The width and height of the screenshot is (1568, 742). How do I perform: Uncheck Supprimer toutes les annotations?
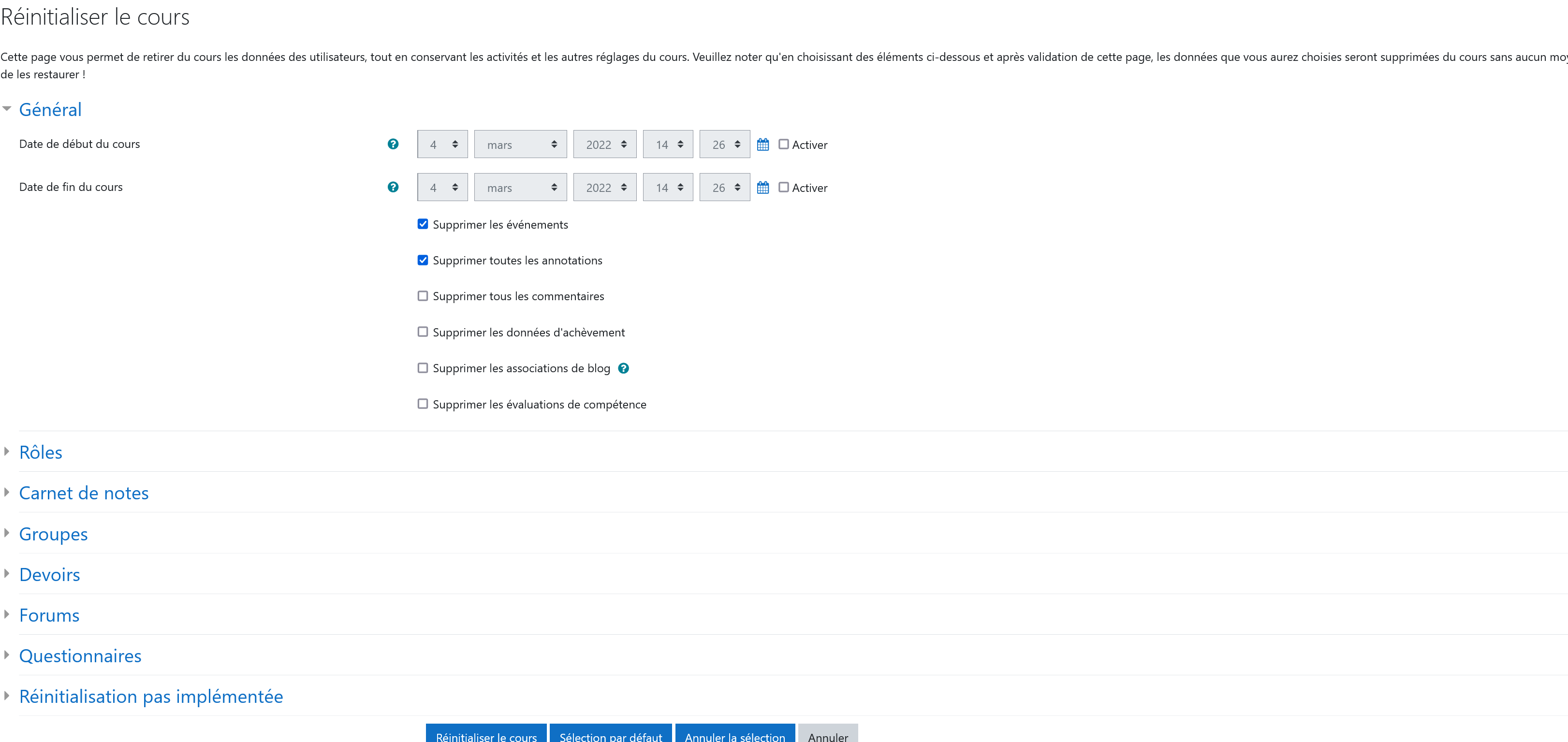(423, 260)
